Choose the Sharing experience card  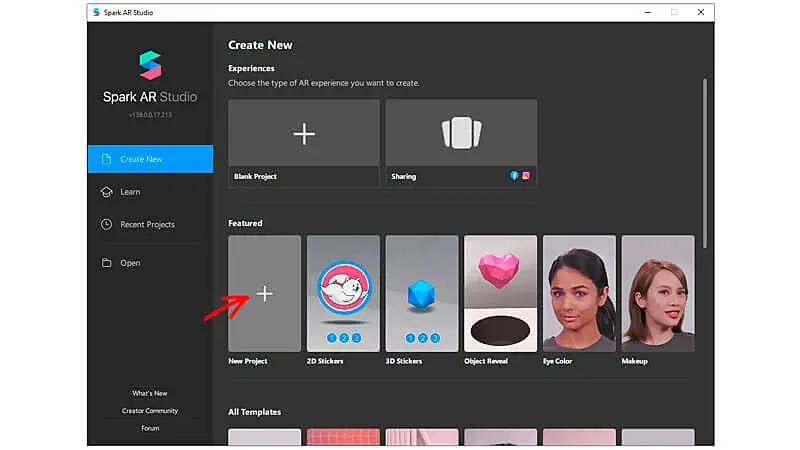click(x=461, y=135)
